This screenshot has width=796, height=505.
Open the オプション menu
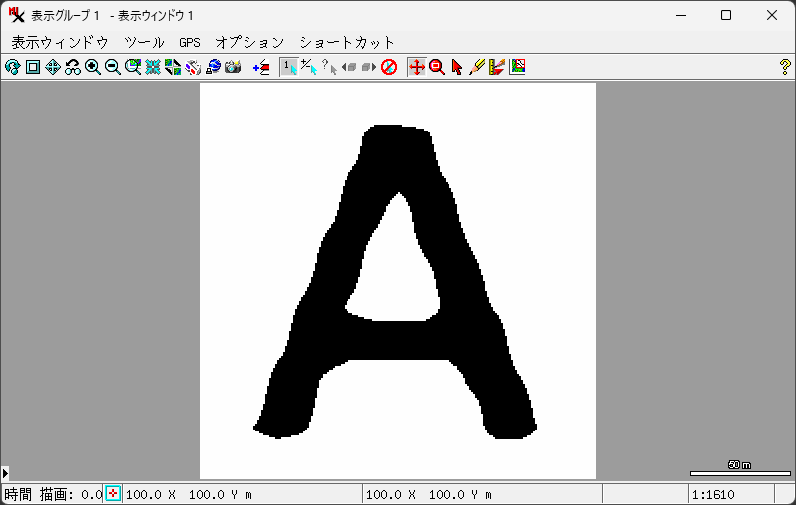tap(249, 43)
